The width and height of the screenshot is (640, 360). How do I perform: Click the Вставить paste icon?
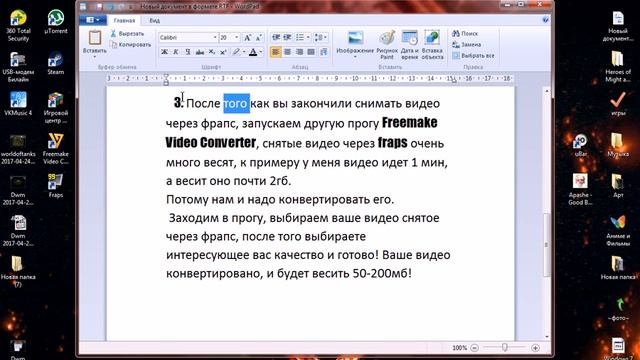pos(95,38)
